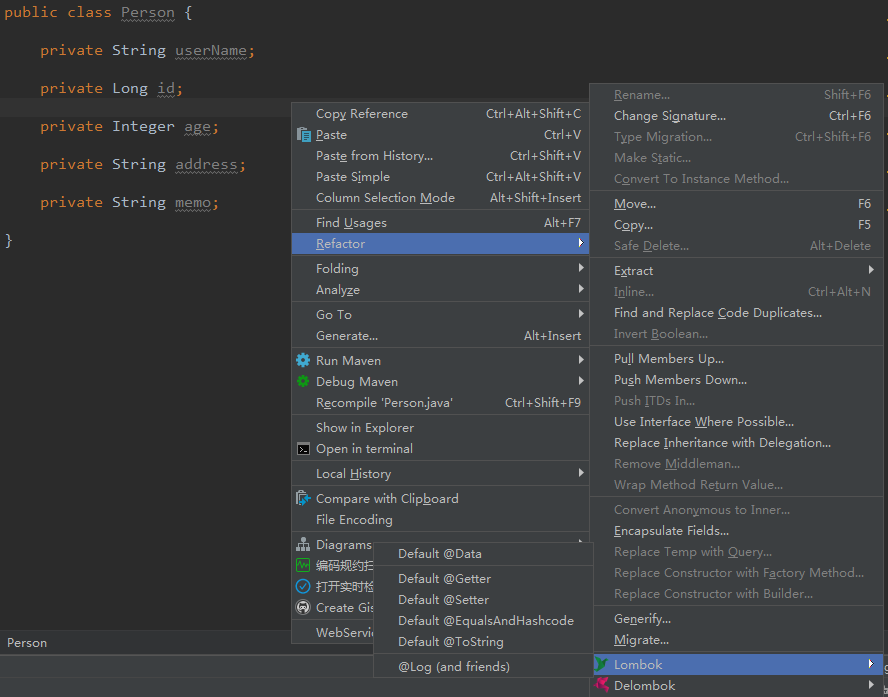Click the userName field in editor
888x697 pixels.
[x=211, y=50]
